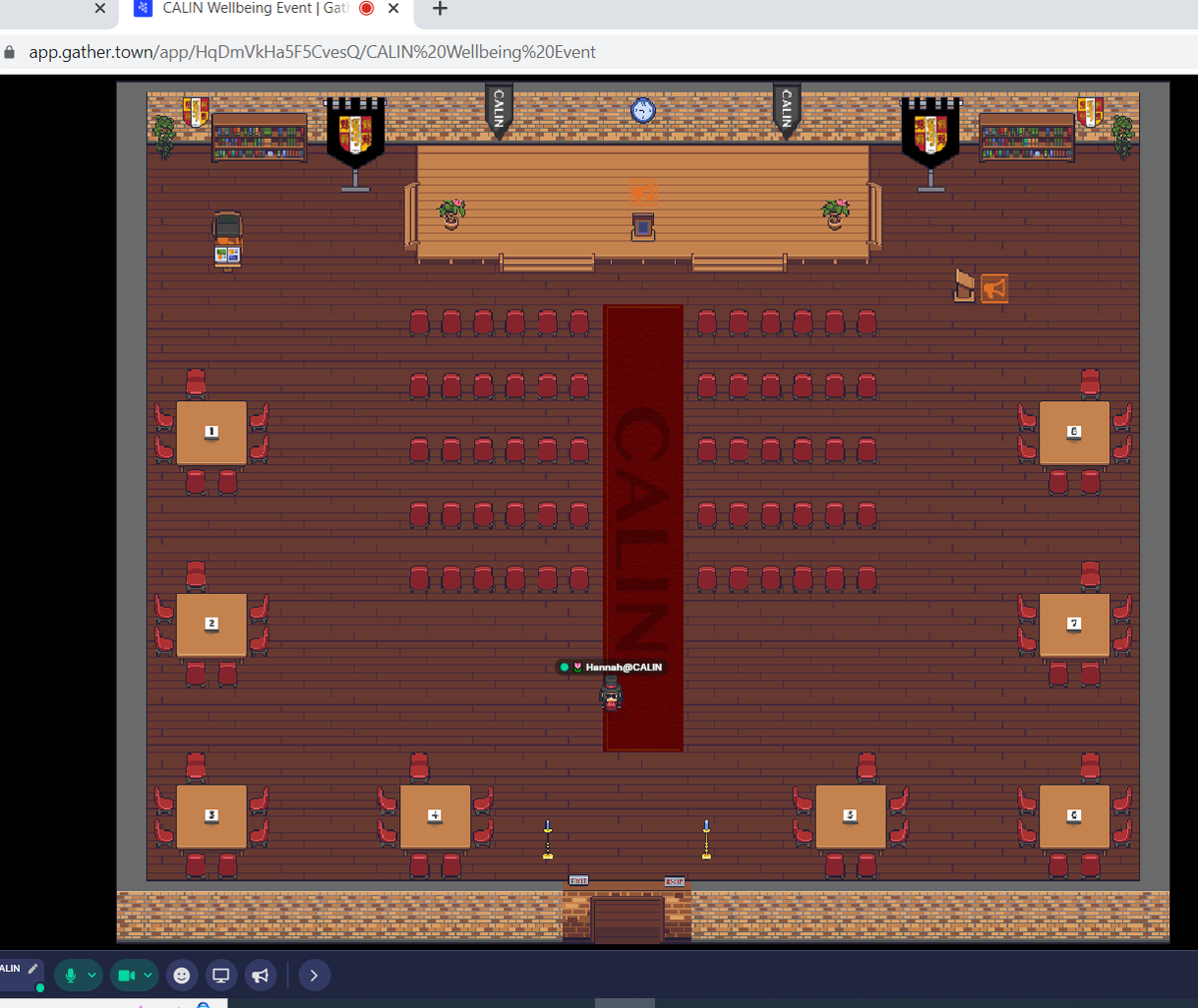The width and height of the screenshot is (1198, 1008).
Task: Click table number 4
Action: 435,815
